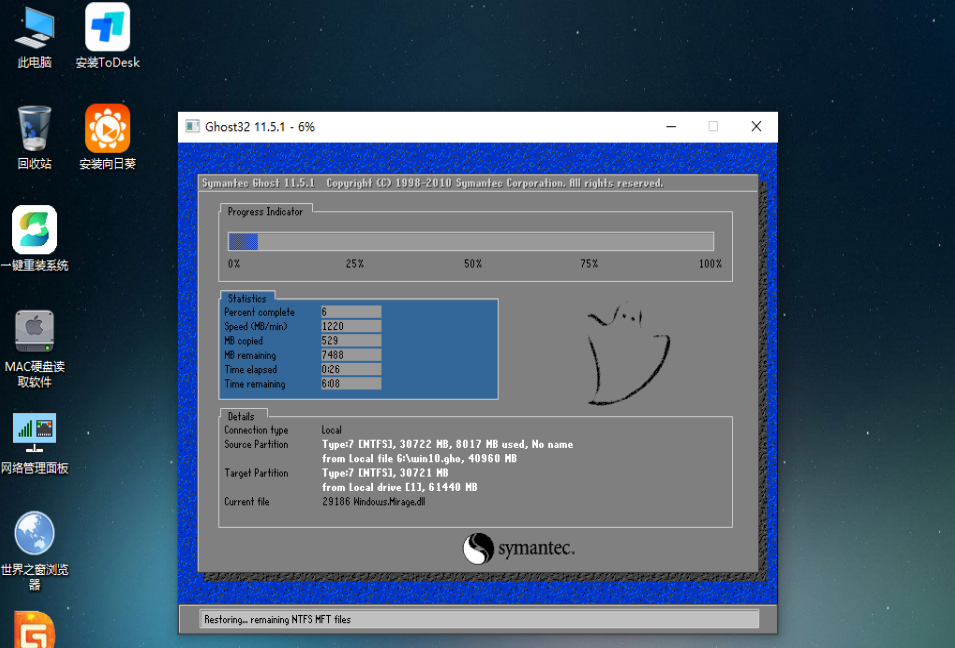
Task: Click the 75% progress marker label
Action: pos(589,264)
